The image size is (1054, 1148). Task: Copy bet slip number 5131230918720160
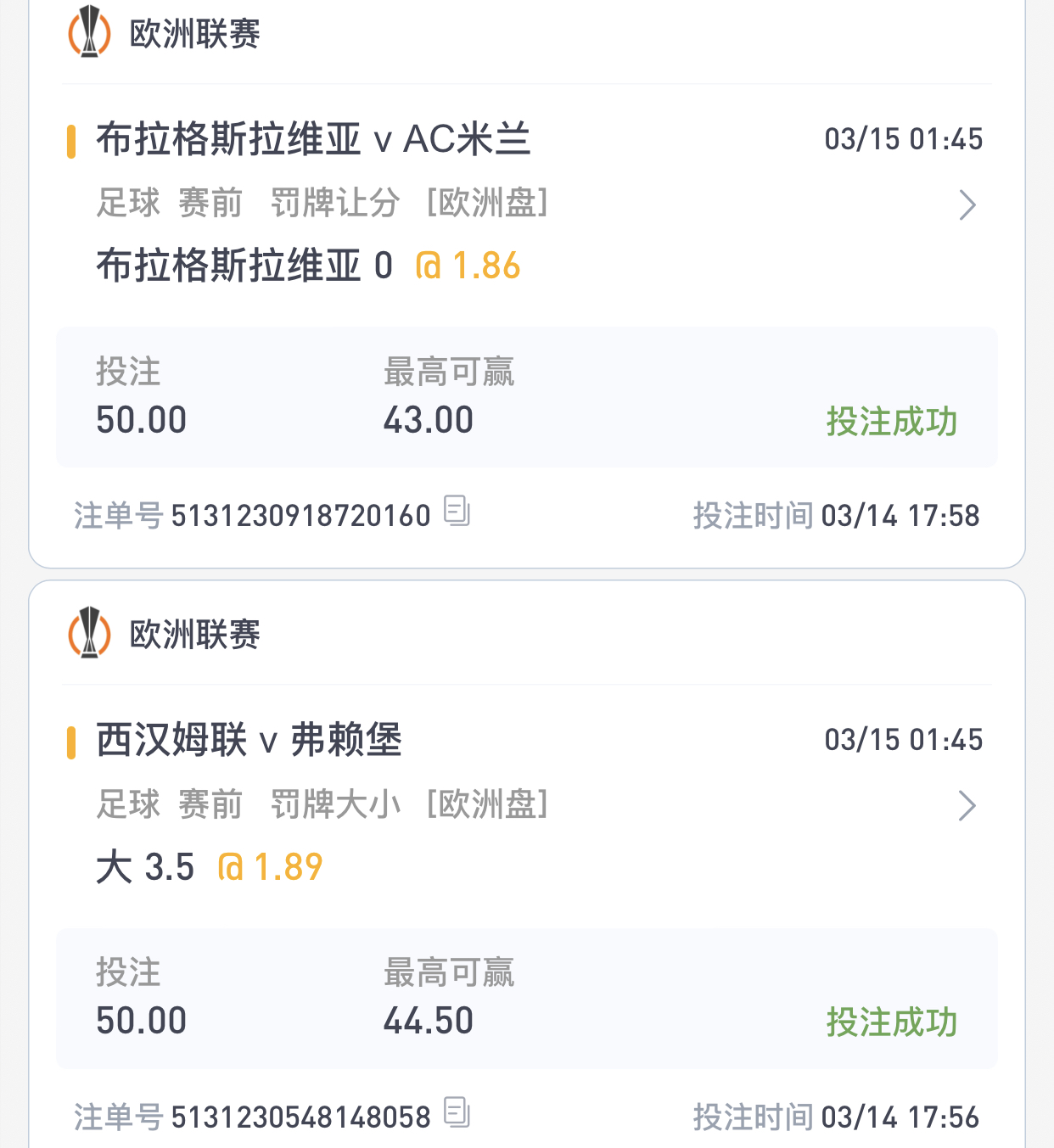pos(457,511)
